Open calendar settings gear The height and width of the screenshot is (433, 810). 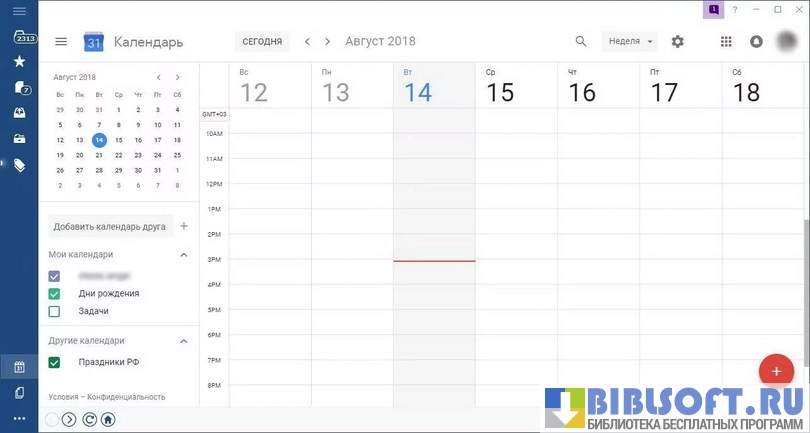pyautogui.click(x=678, y=42)
